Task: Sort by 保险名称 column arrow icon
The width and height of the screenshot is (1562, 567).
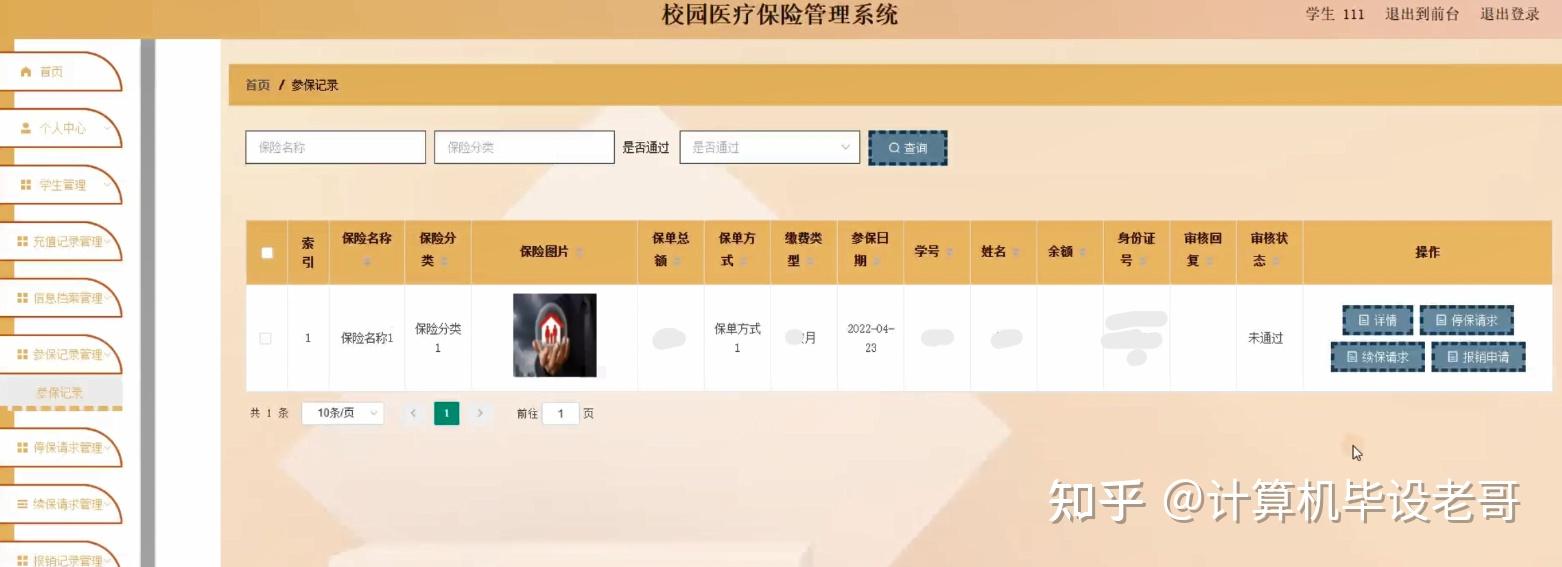Action: [x=367, y=262]
